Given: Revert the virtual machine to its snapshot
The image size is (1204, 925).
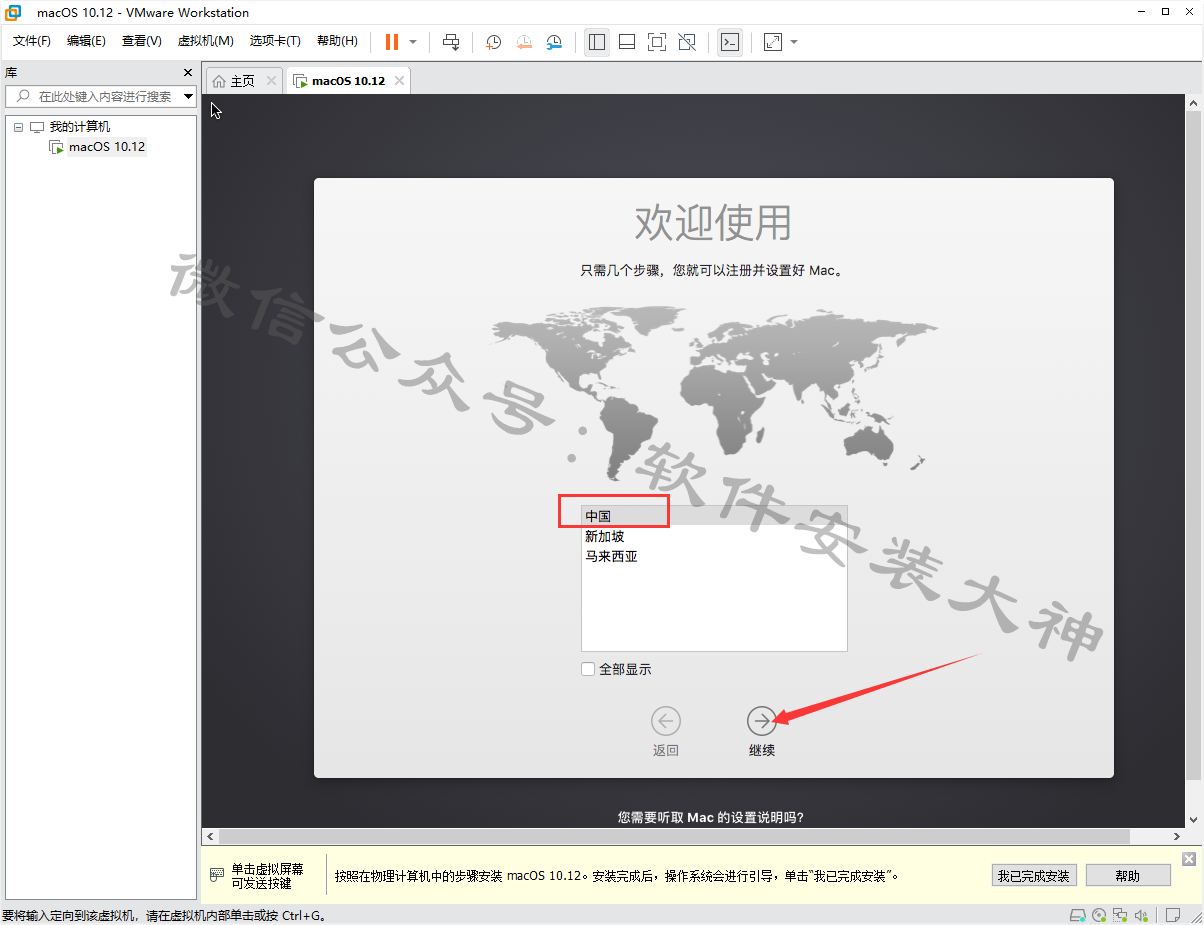Looking at the screenshot, I should (x=524, y=42).
